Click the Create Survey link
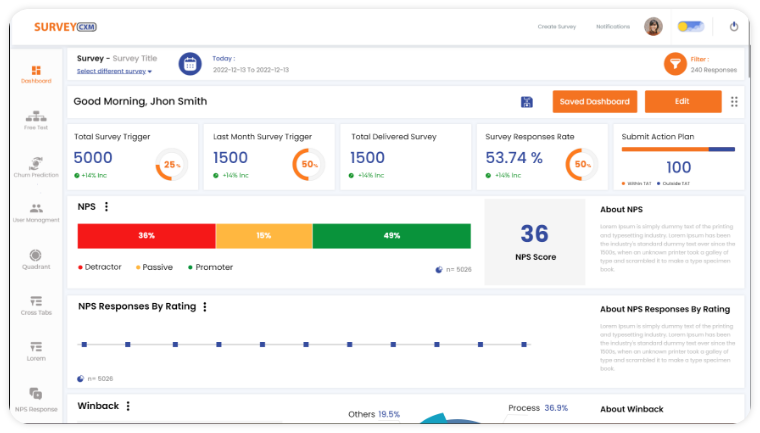 coord(557,27)
